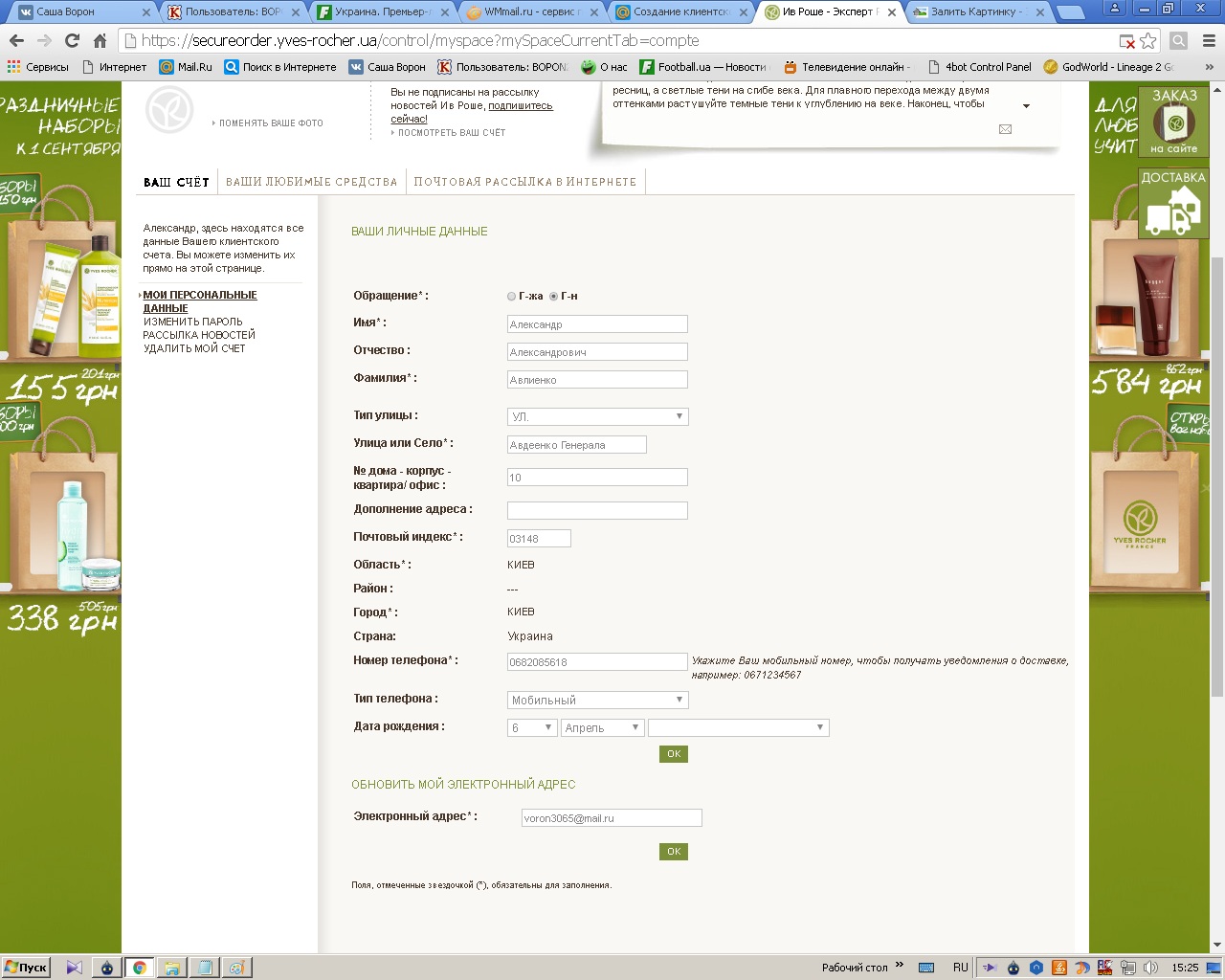Viewport: 1225px width, 980px height.
Task: Click the volume speaker tray icon
Action: click(1150, 968)
